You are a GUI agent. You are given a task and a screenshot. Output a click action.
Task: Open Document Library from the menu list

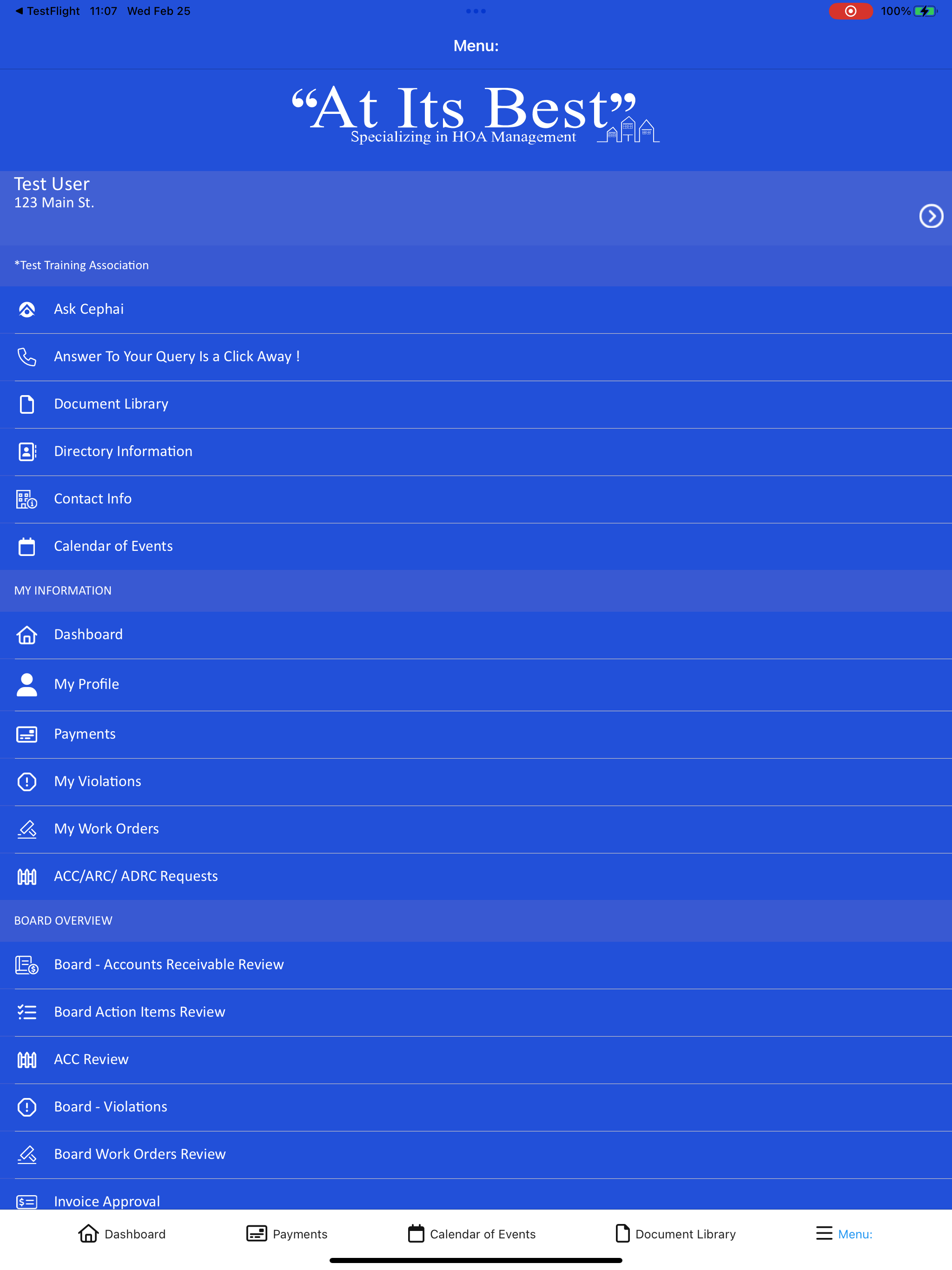[476, 404]
